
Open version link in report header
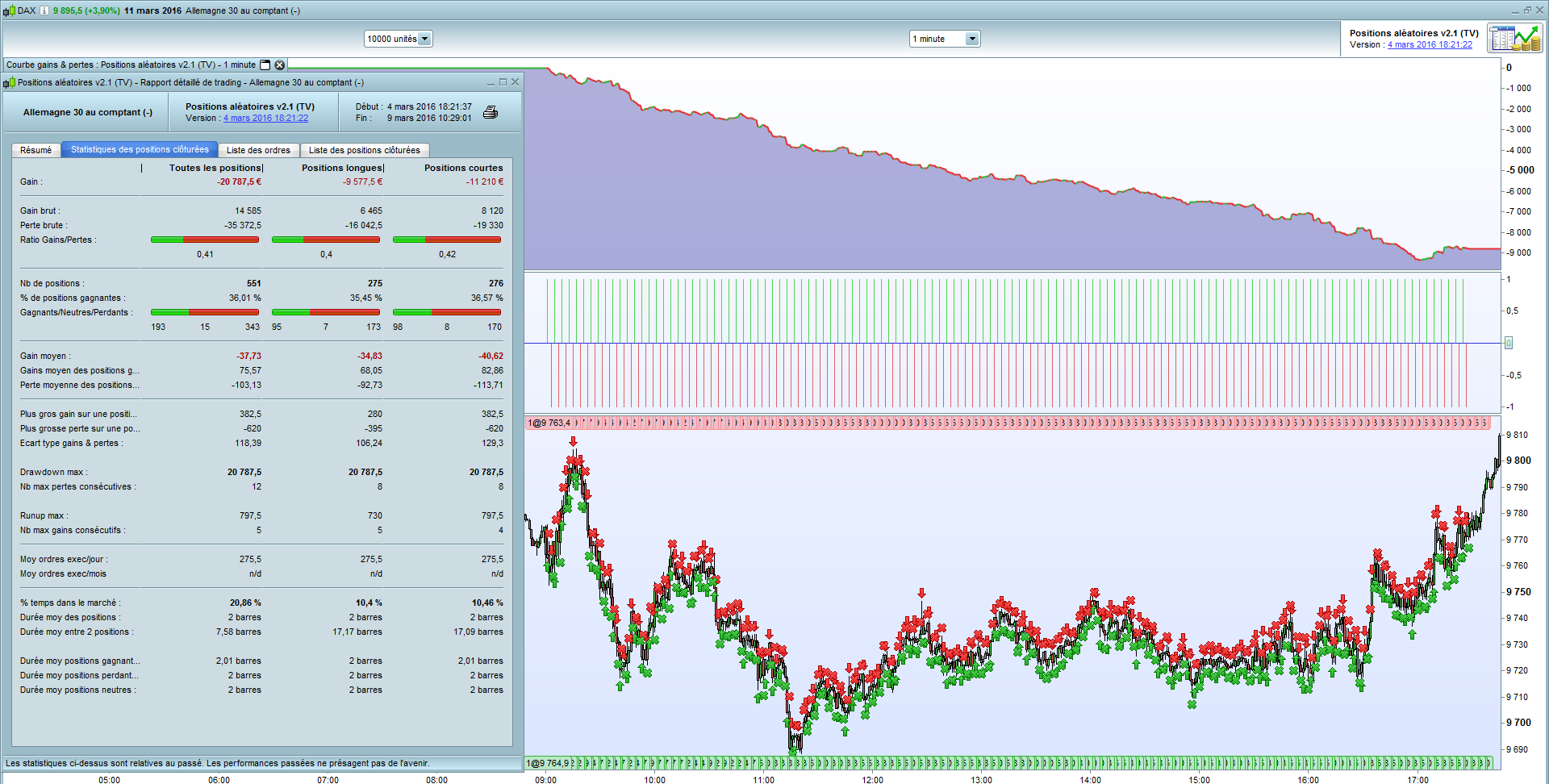point(265,118)
